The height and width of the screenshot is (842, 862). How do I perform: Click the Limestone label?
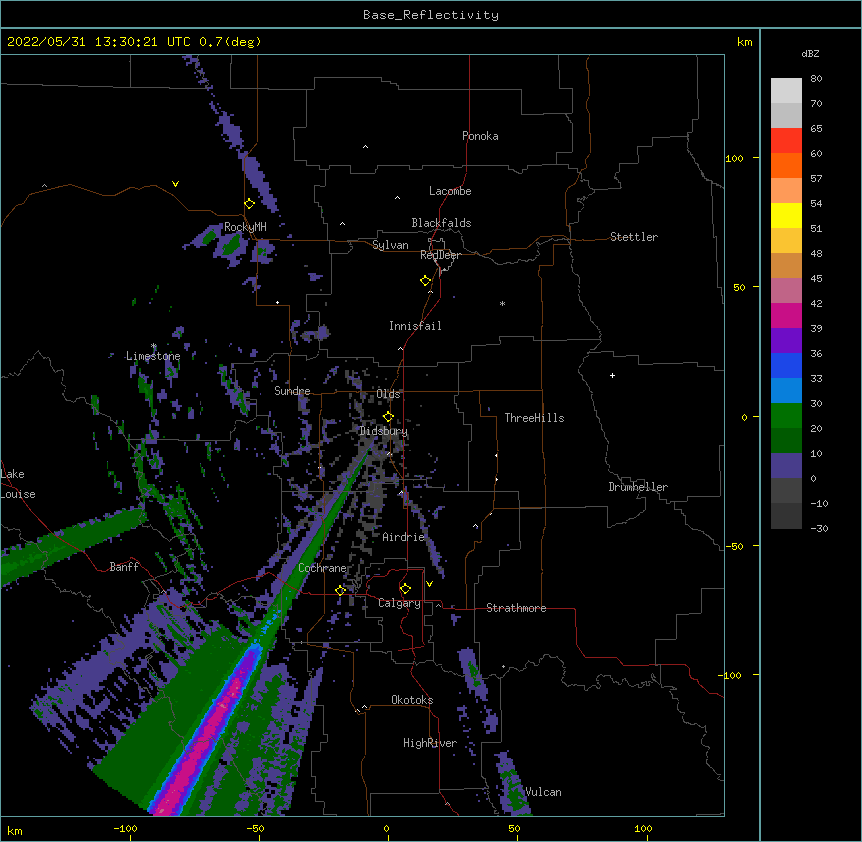(153, 356)
